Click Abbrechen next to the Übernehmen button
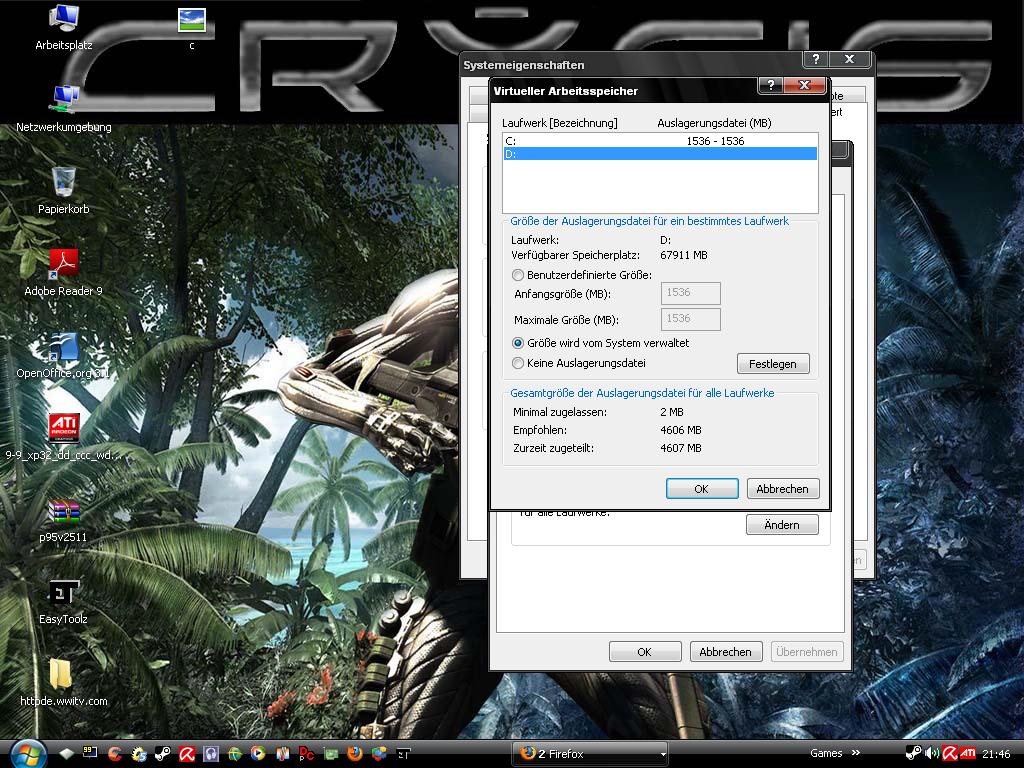The height and width of the screenshot is (768, 1024). tap(726, 652)
